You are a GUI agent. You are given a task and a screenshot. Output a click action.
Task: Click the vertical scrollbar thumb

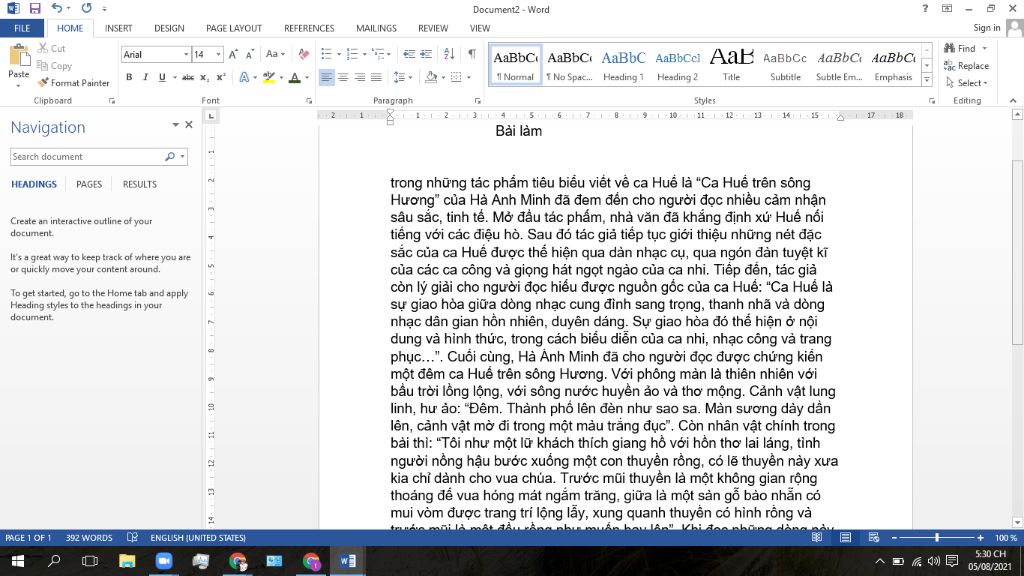coord(1017,251)
